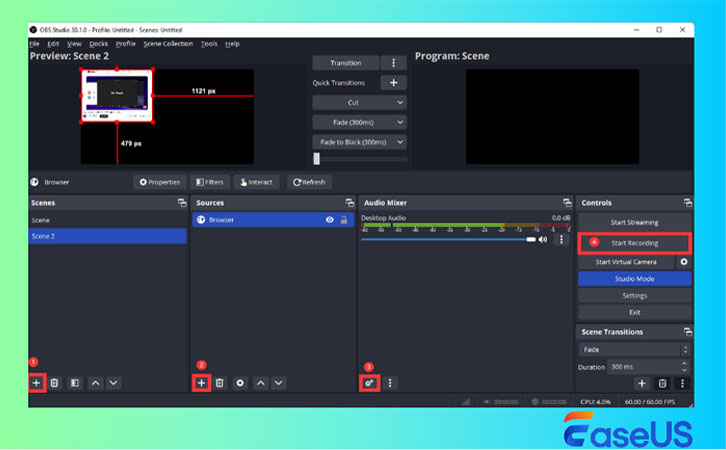Expand Fade to Black (300ms) dropdown
Screen dimensions: 726x450
pyautogui.click(x=359, y=142)
